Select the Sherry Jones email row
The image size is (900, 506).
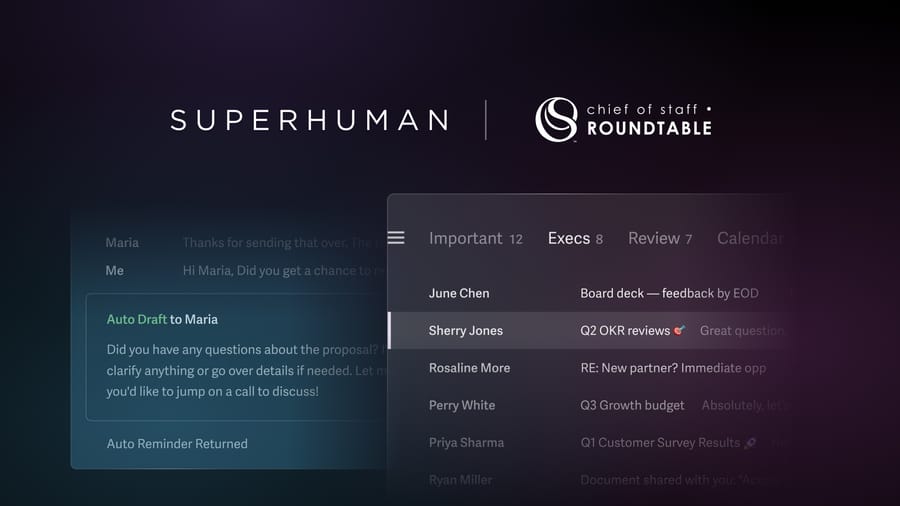(587, 330)
